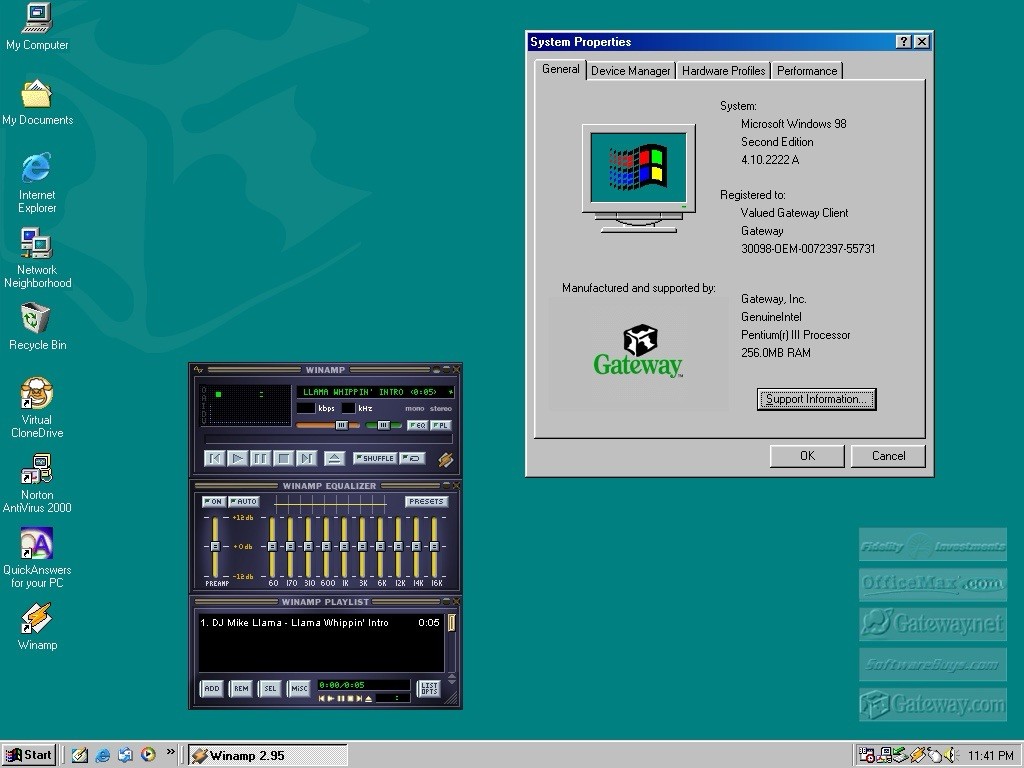
Task: Select the Virtual CloneDrive shortcut
Action: [x=37, y=408]
